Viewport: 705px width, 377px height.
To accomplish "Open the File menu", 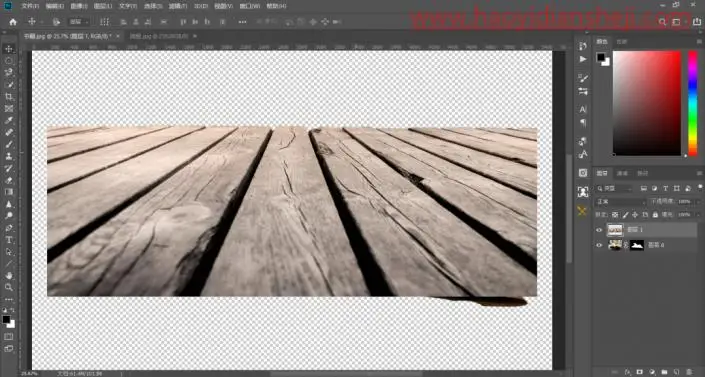I will [x=31, y=6].
